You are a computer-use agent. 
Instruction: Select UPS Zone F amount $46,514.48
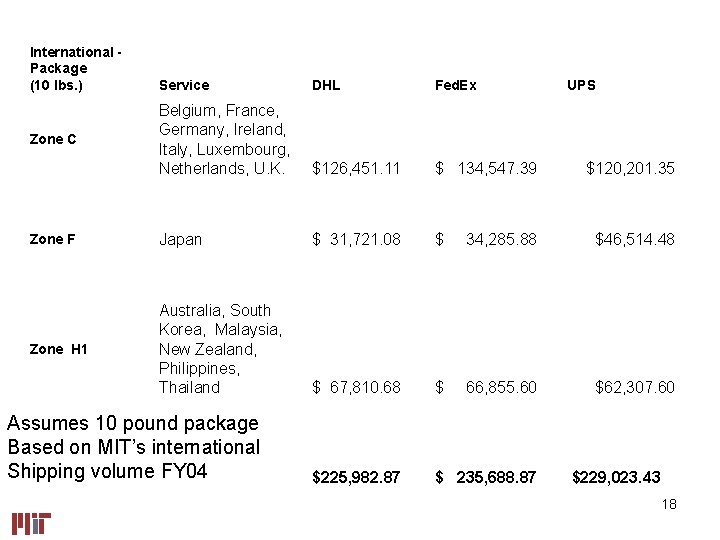click(634, 239)
